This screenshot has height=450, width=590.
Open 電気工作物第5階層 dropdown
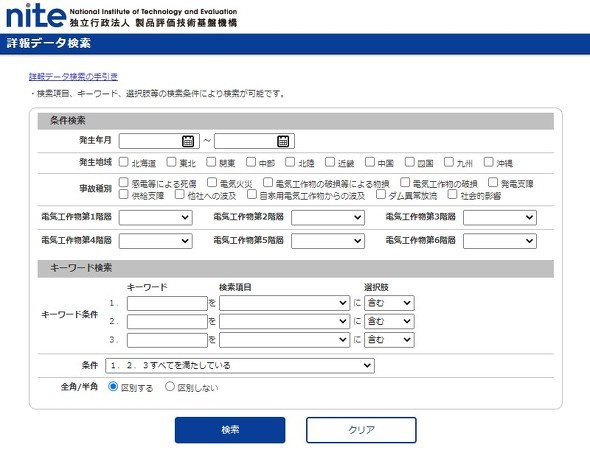pos(328,241)
